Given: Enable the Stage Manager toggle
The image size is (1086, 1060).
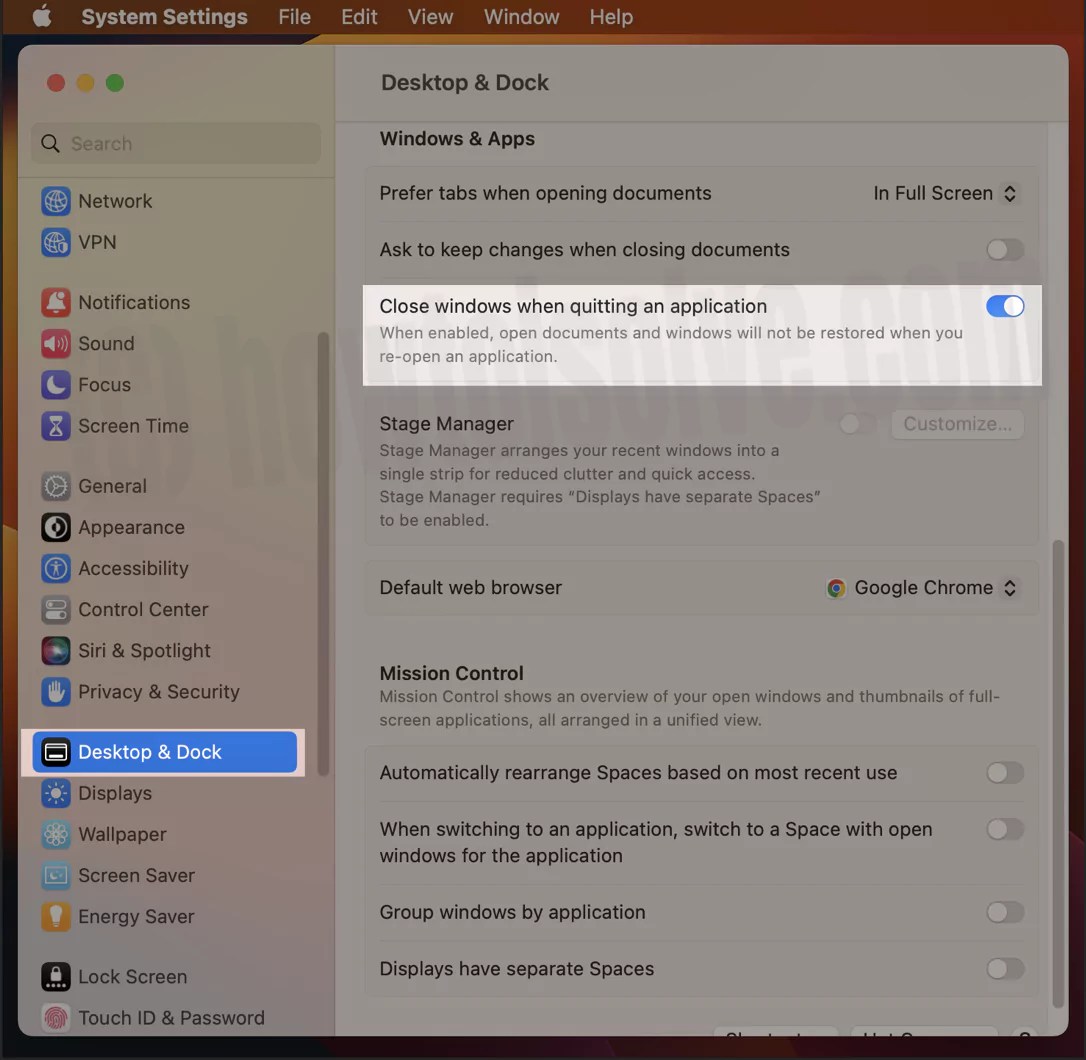Looking at the screenshot, I should [855, 424].
